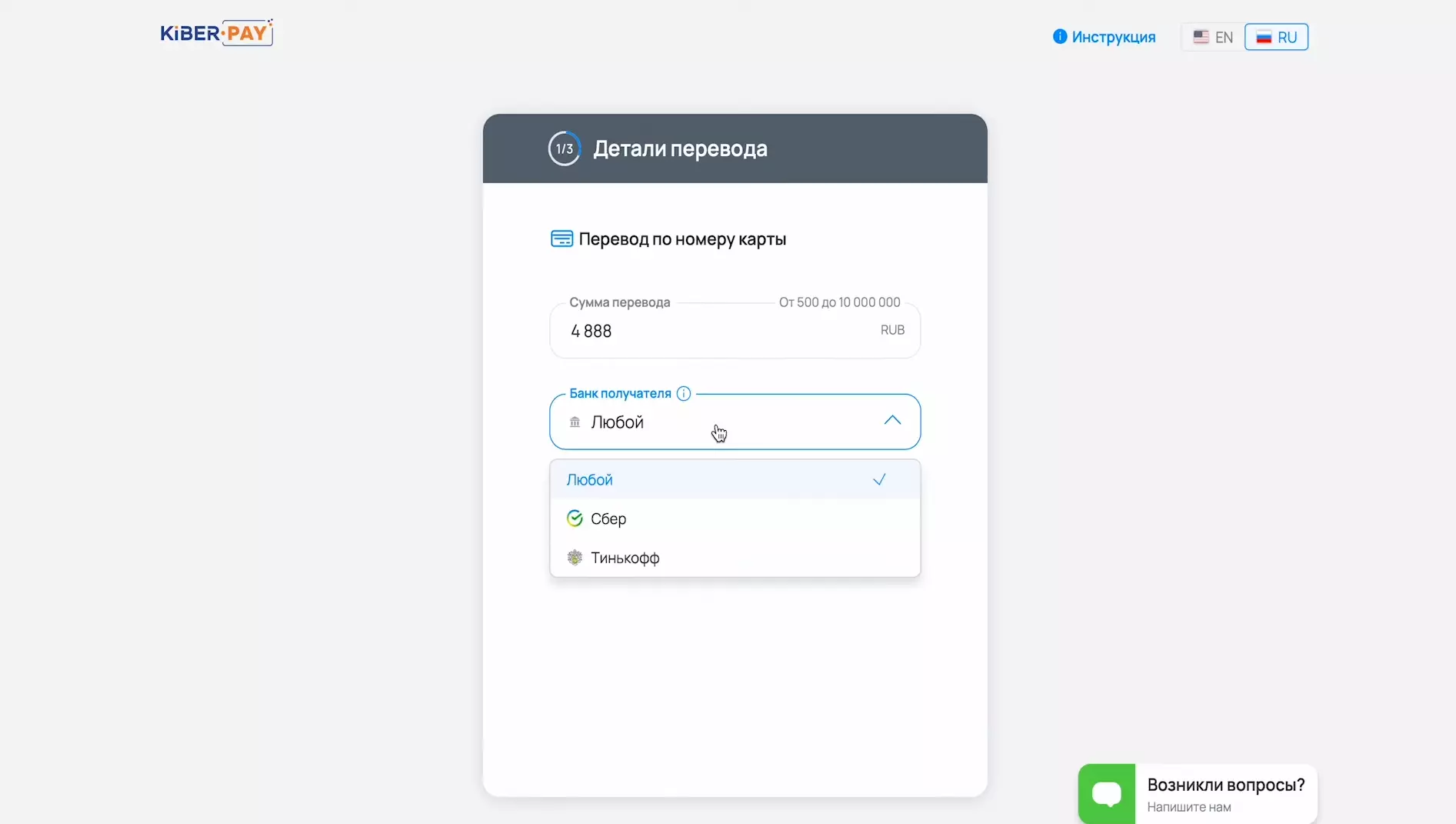This screenshot has width=1456, height=824.
Task: Click the checkmark next to Любой option
Action: (879, 479)
